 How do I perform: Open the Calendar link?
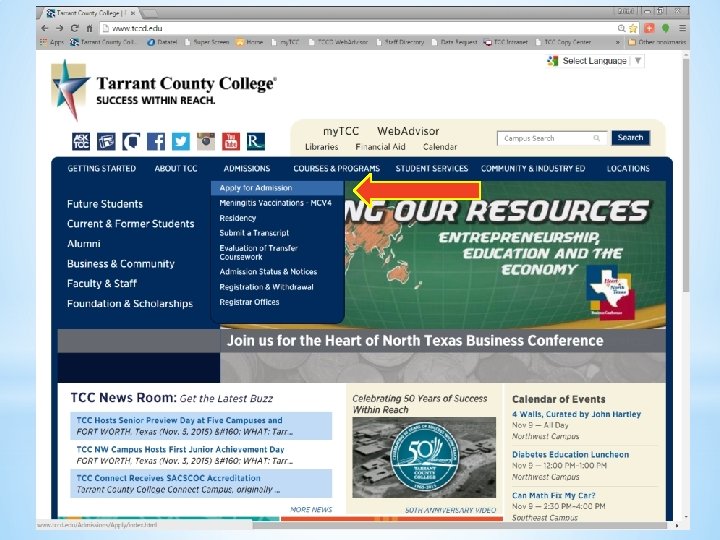pyautogui.click(x=440, y=147)
